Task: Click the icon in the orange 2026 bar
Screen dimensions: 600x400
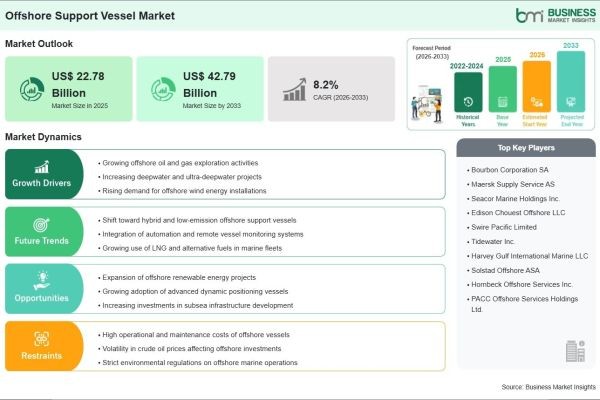Action: point(536,102)
